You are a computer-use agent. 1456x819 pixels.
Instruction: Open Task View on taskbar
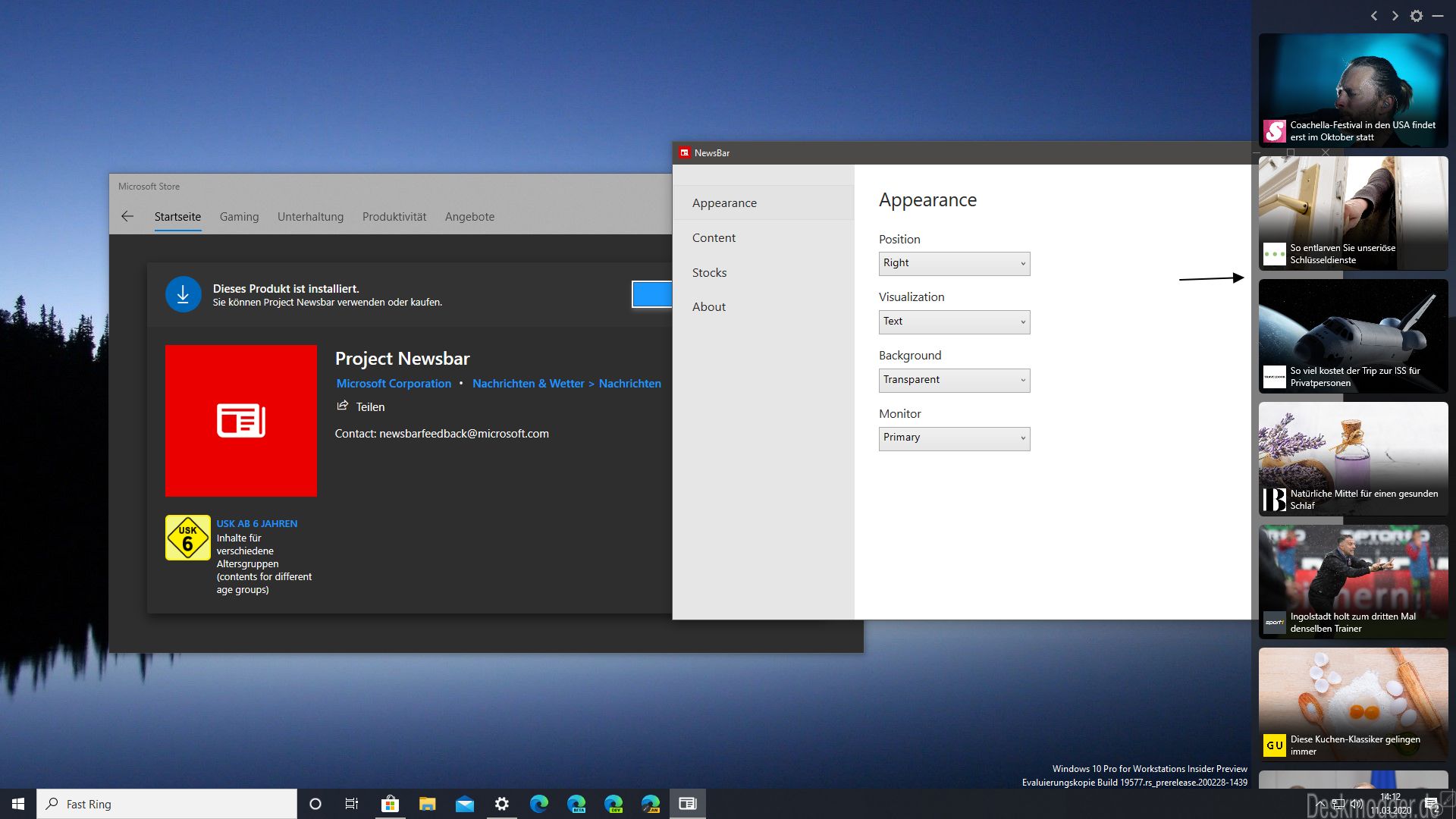tap(352, 804)
